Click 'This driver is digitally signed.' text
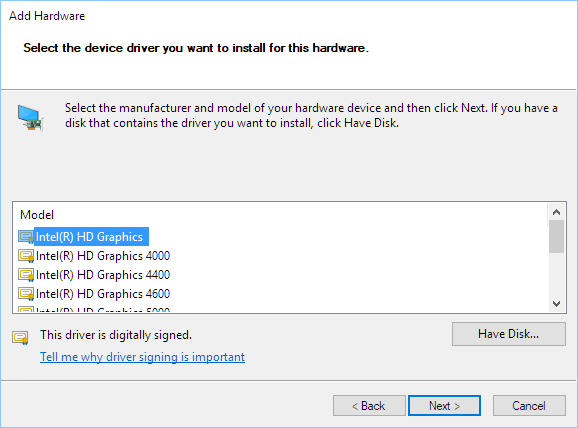578x428 pixels. point(116,335)
